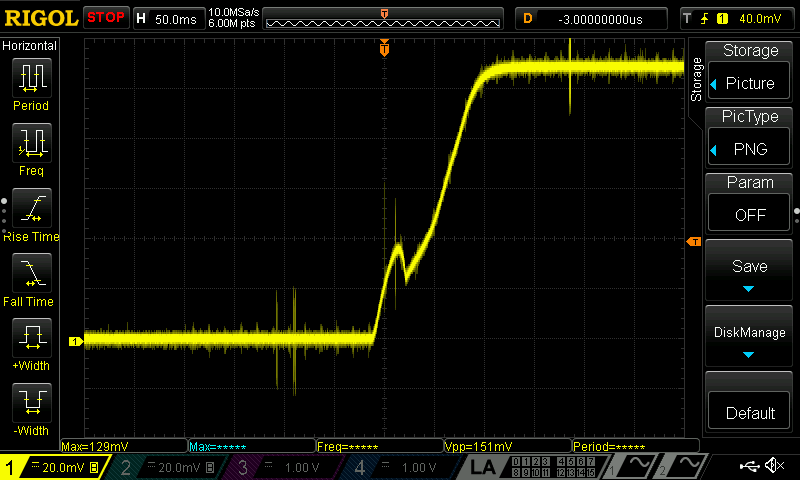Turn on channel 3 at 1.00 V
800x480 pixels.
click(x=281, y=467)
